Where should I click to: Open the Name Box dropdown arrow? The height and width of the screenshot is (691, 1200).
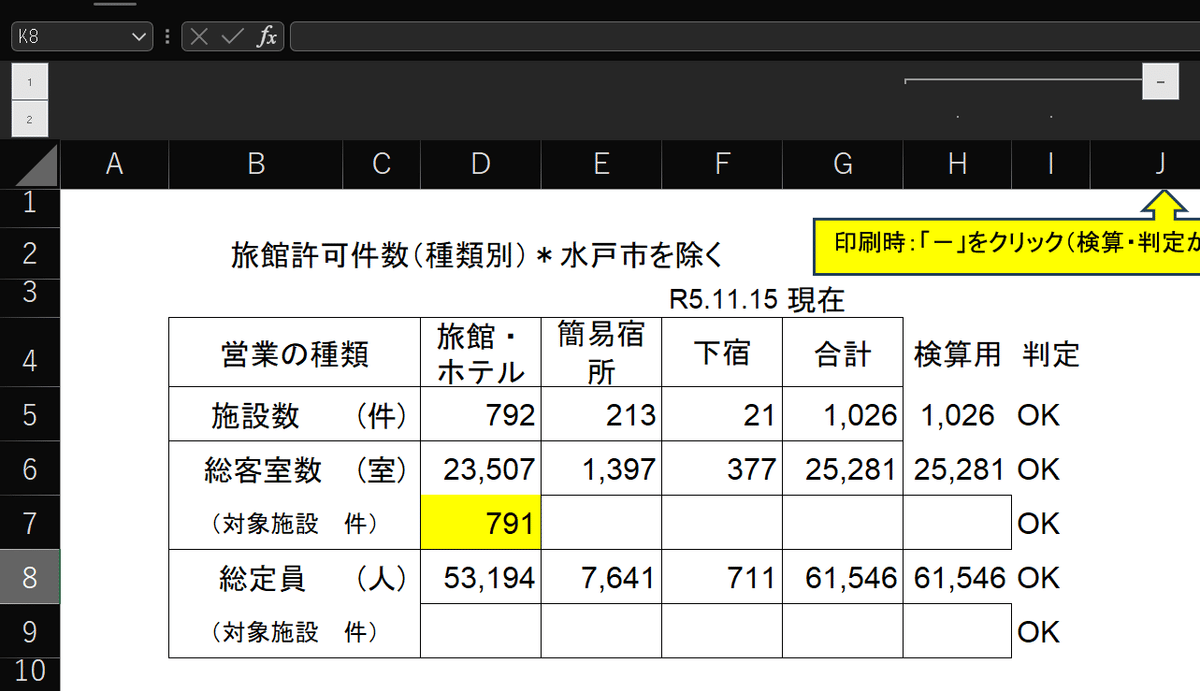click(140, 37)
